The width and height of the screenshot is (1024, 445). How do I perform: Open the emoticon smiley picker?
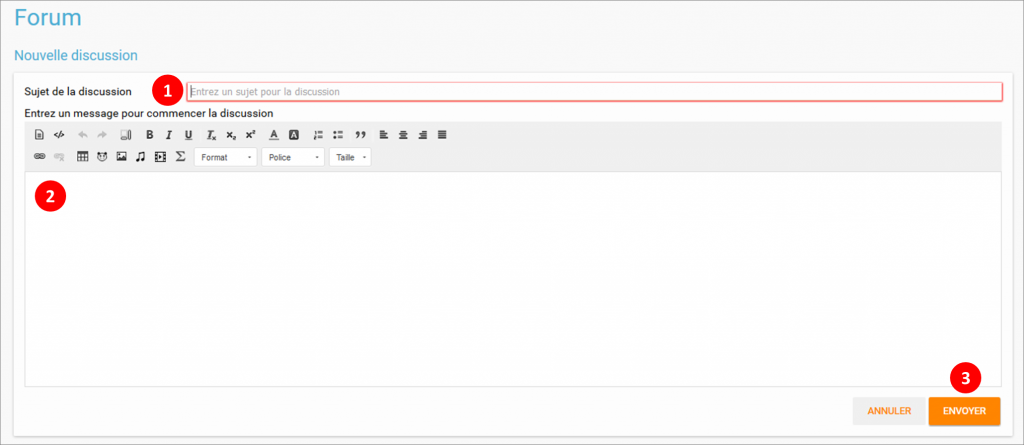102,157
